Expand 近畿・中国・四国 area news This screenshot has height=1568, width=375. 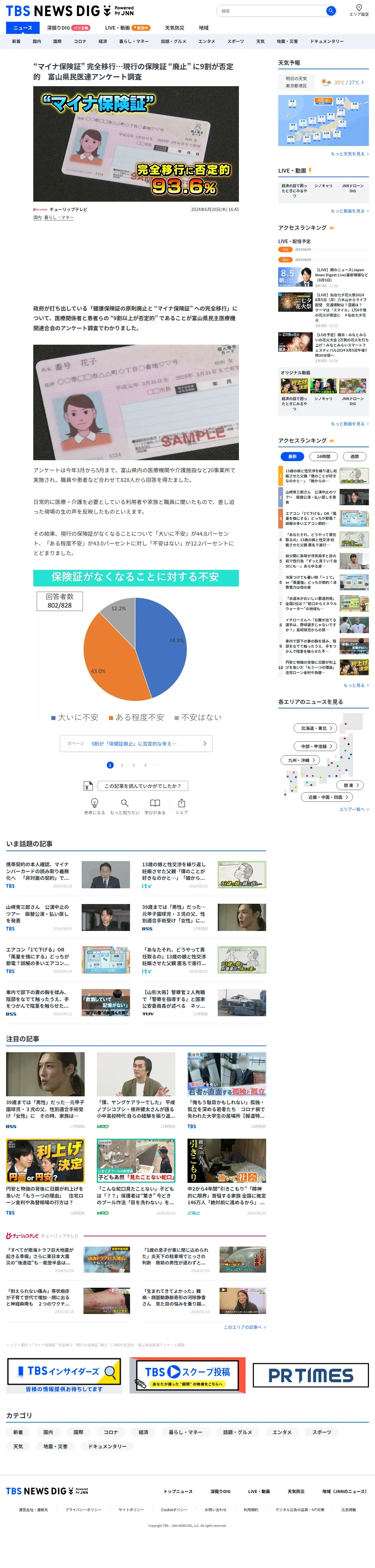point(328,797)
